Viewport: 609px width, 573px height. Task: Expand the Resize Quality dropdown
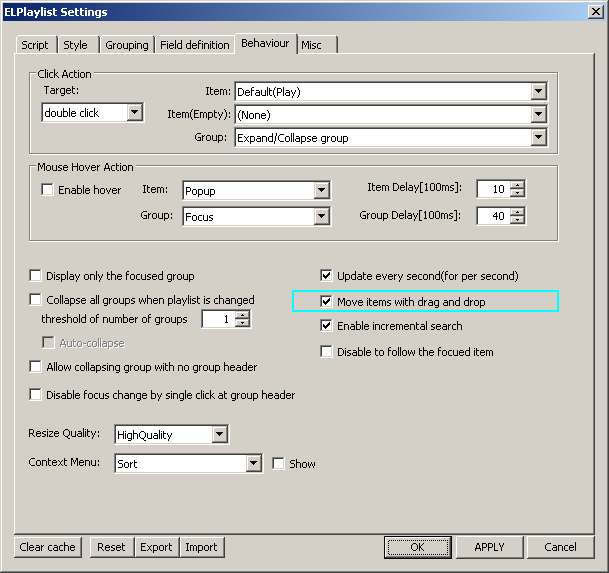point(220,435)
